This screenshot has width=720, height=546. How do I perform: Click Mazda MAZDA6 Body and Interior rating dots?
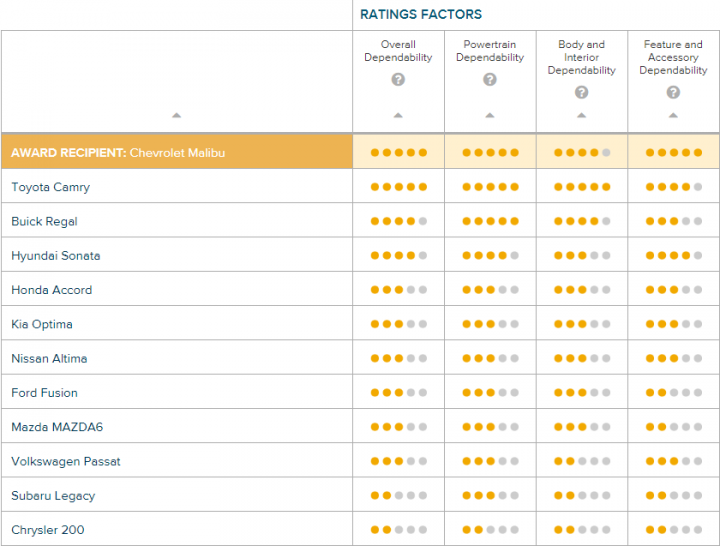coord(582,427)
